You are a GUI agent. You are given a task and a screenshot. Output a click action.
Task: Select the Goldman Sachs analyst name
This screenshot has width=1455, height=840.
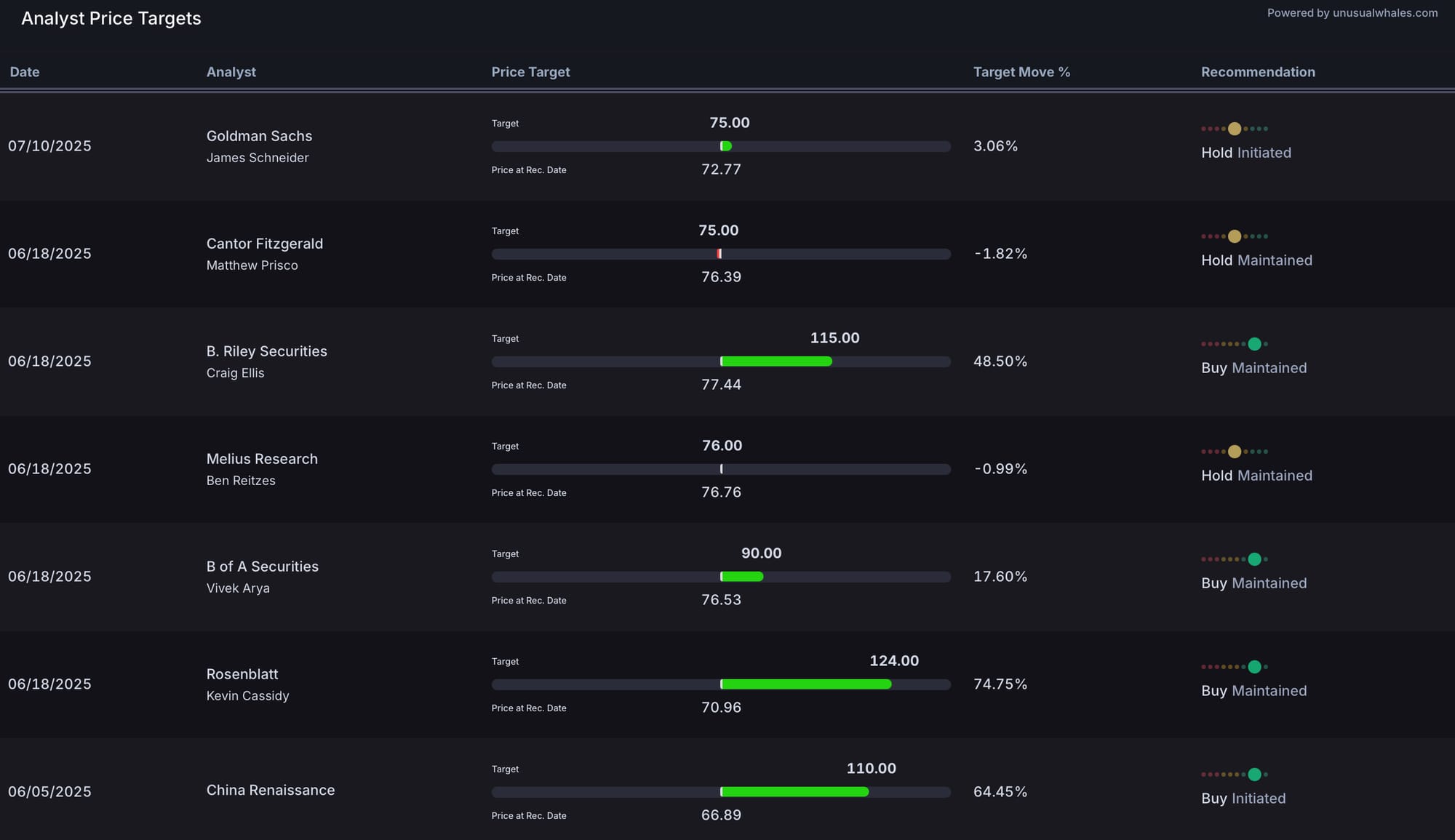click(x=259, y=136)
